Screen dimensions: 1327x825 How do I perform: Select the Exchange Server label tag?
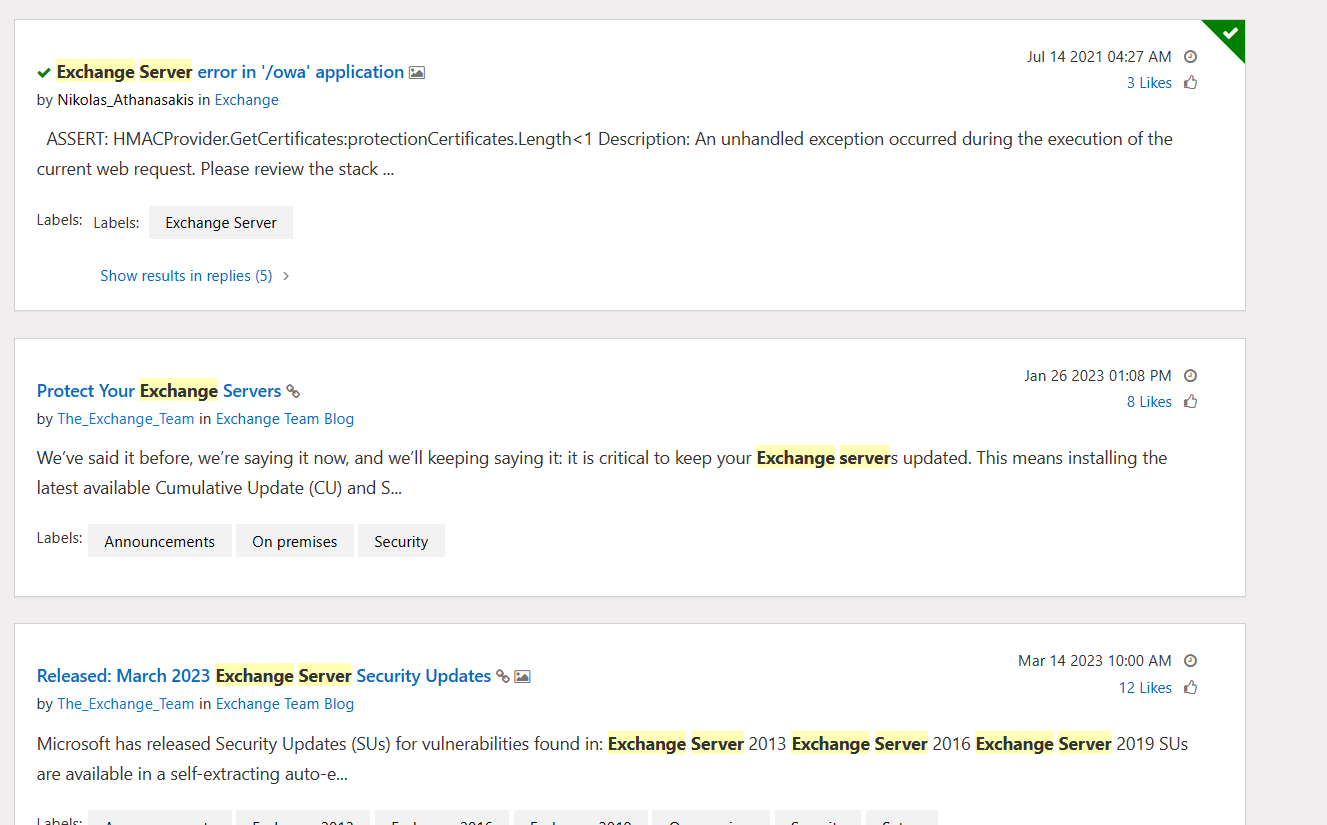click(x=221, y=223)
